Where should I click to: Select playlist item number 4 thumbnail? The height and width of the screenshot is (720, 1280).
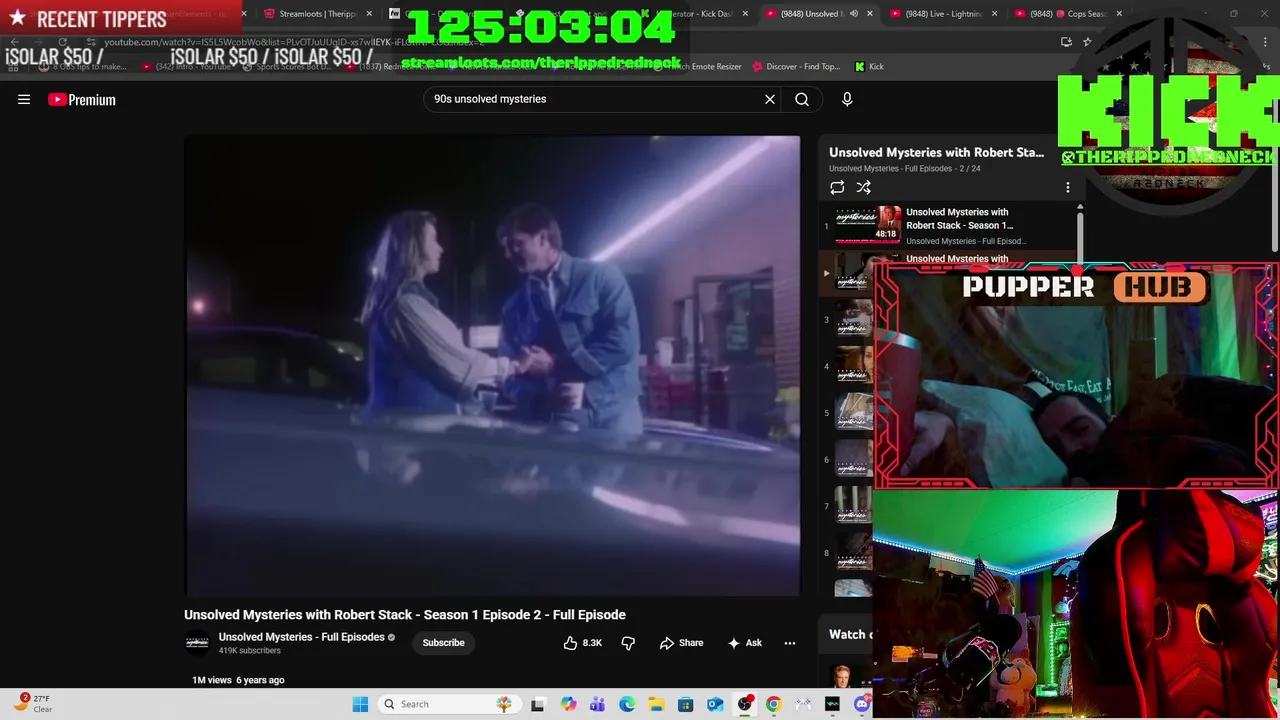click(853, 366)
